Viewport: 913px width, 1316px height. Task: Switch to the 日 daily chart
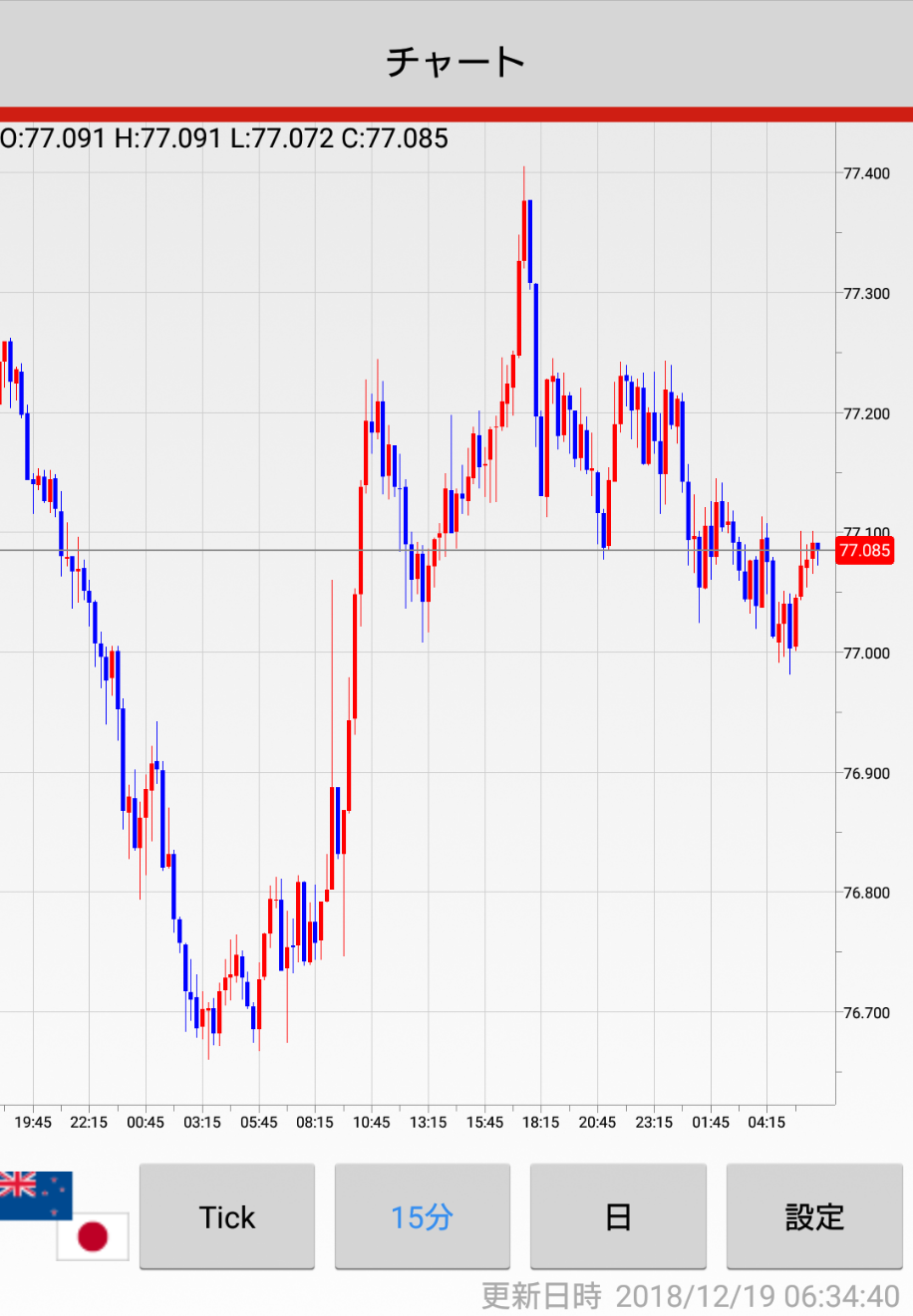[x=618, y=1216]
